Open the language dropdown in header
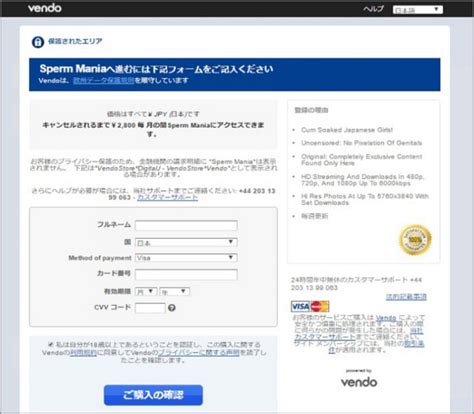 pos(418,10)
